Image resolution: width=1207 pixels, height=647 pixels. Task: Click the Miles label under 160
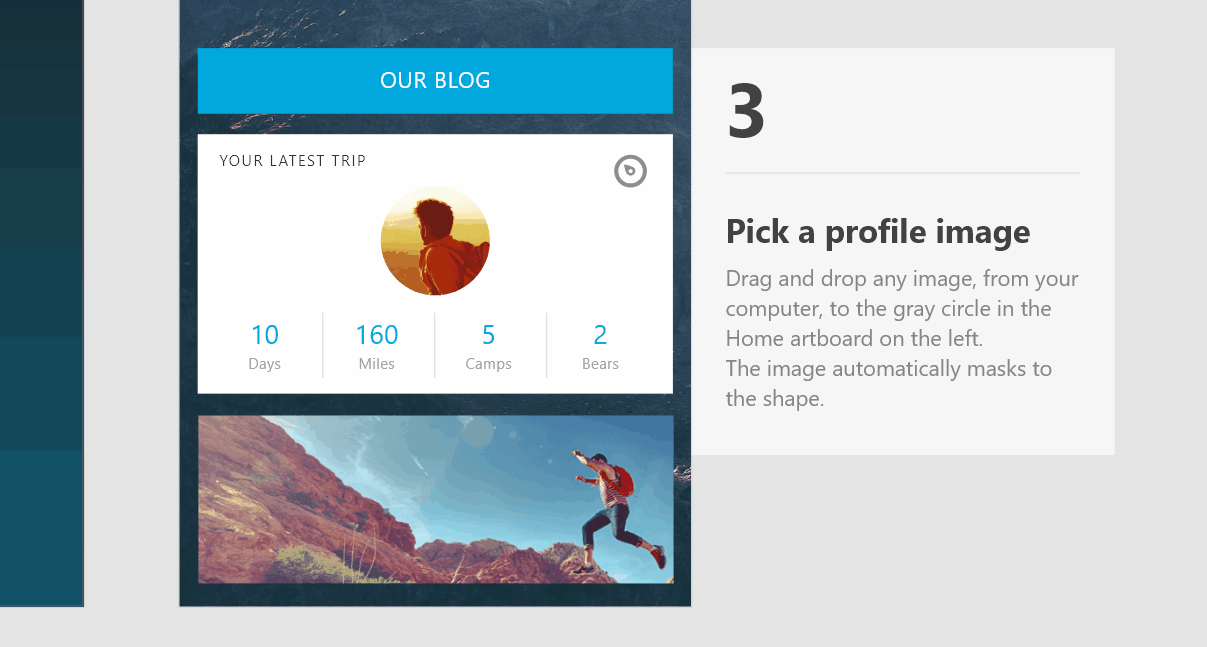(x=377, y=364)
